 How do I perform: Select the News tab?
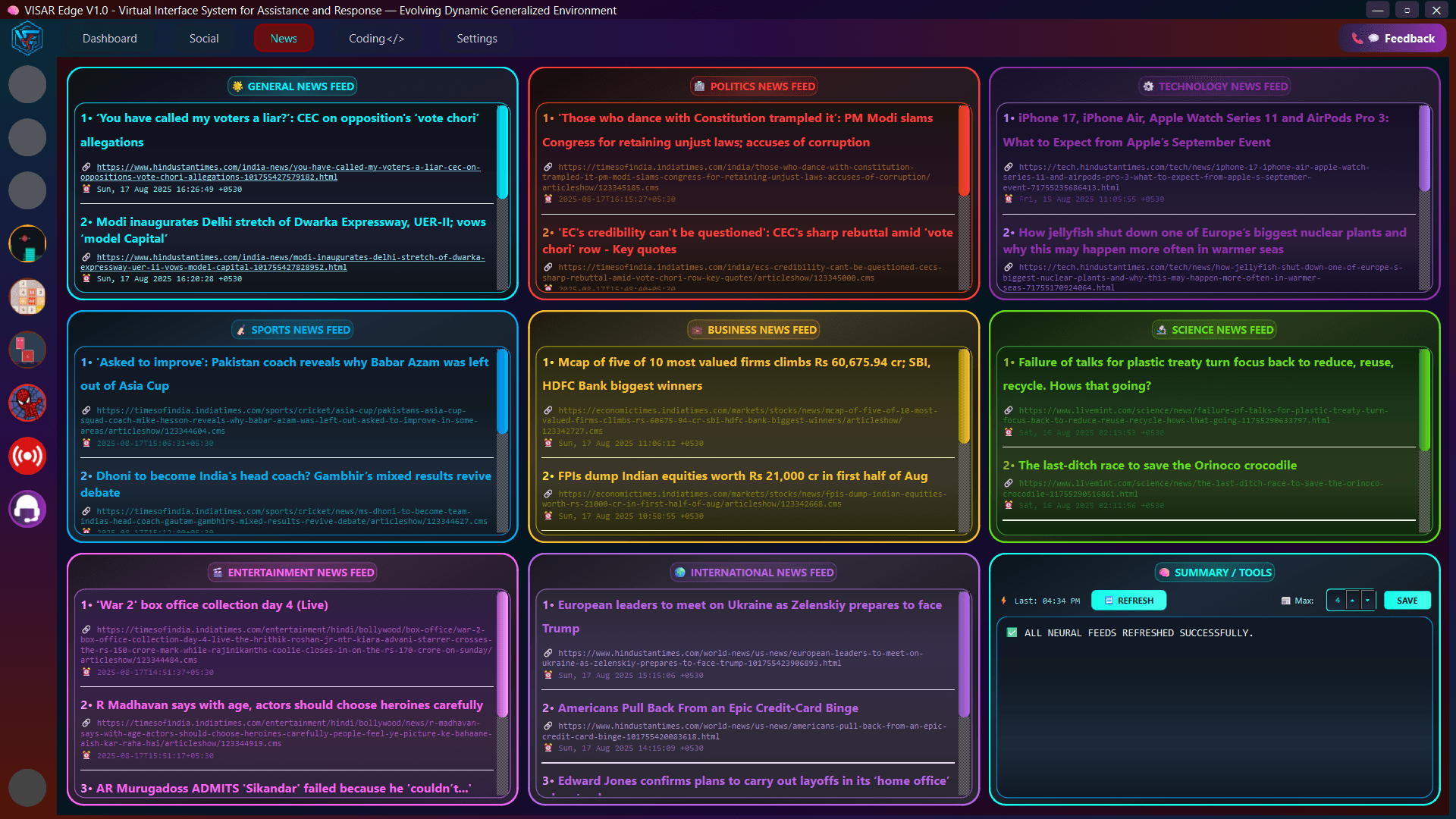(284, 39)
